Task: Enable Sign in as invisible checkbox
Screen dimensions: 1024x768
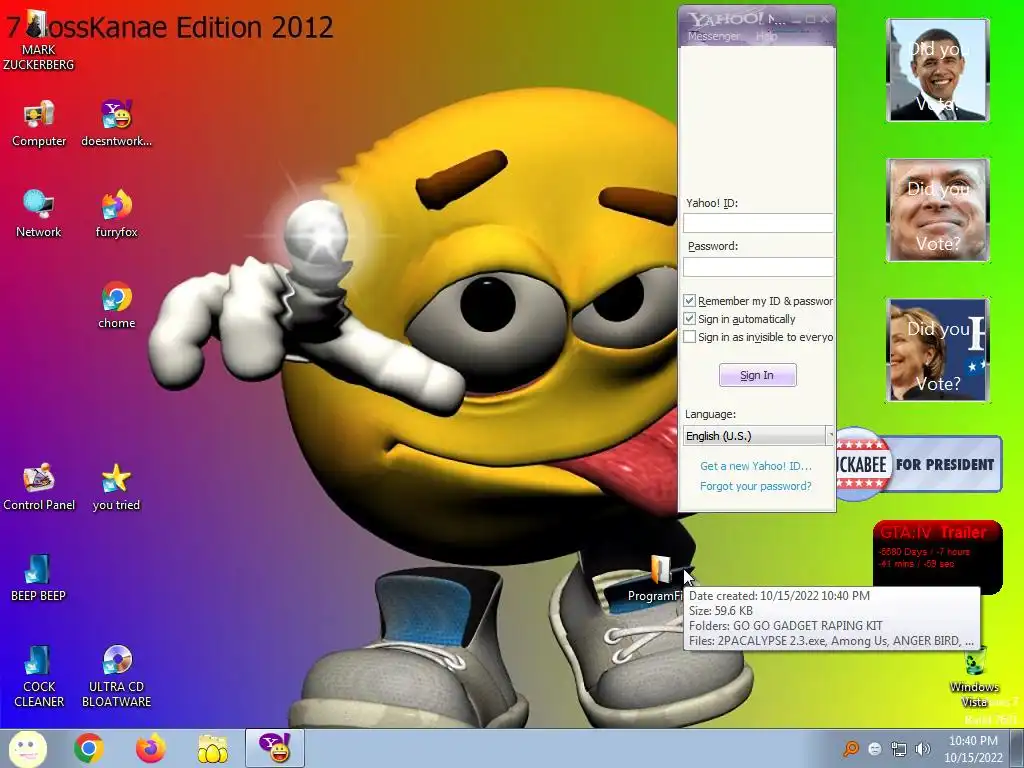Action: (x=689, y=337)
